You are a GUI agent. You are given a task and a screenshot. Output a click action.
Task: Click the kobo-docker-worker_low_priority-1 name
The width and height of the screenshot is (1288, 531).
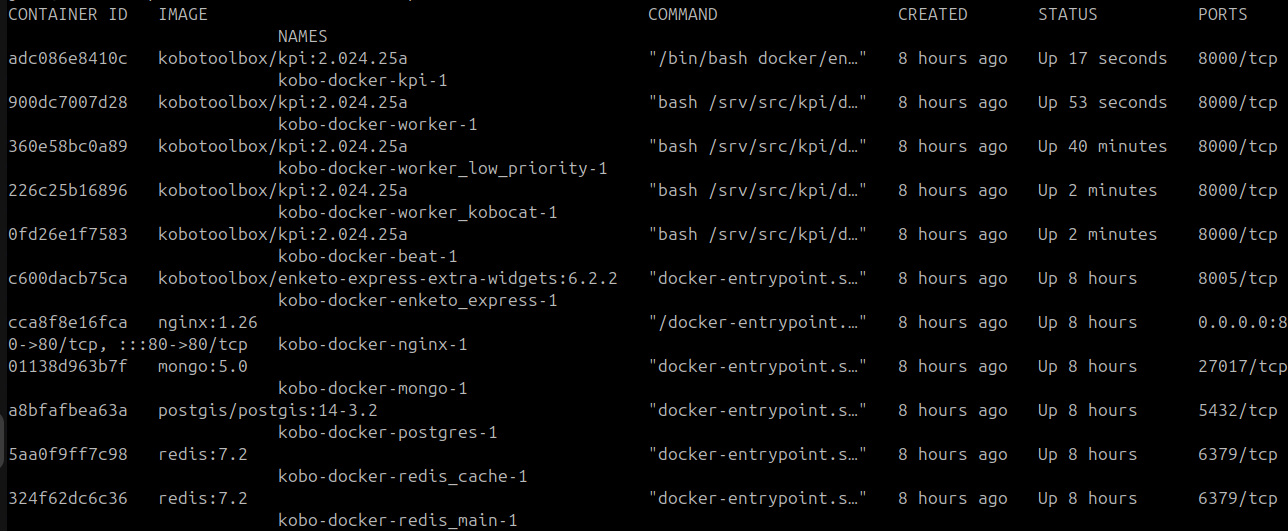click(x=442, y=168)
